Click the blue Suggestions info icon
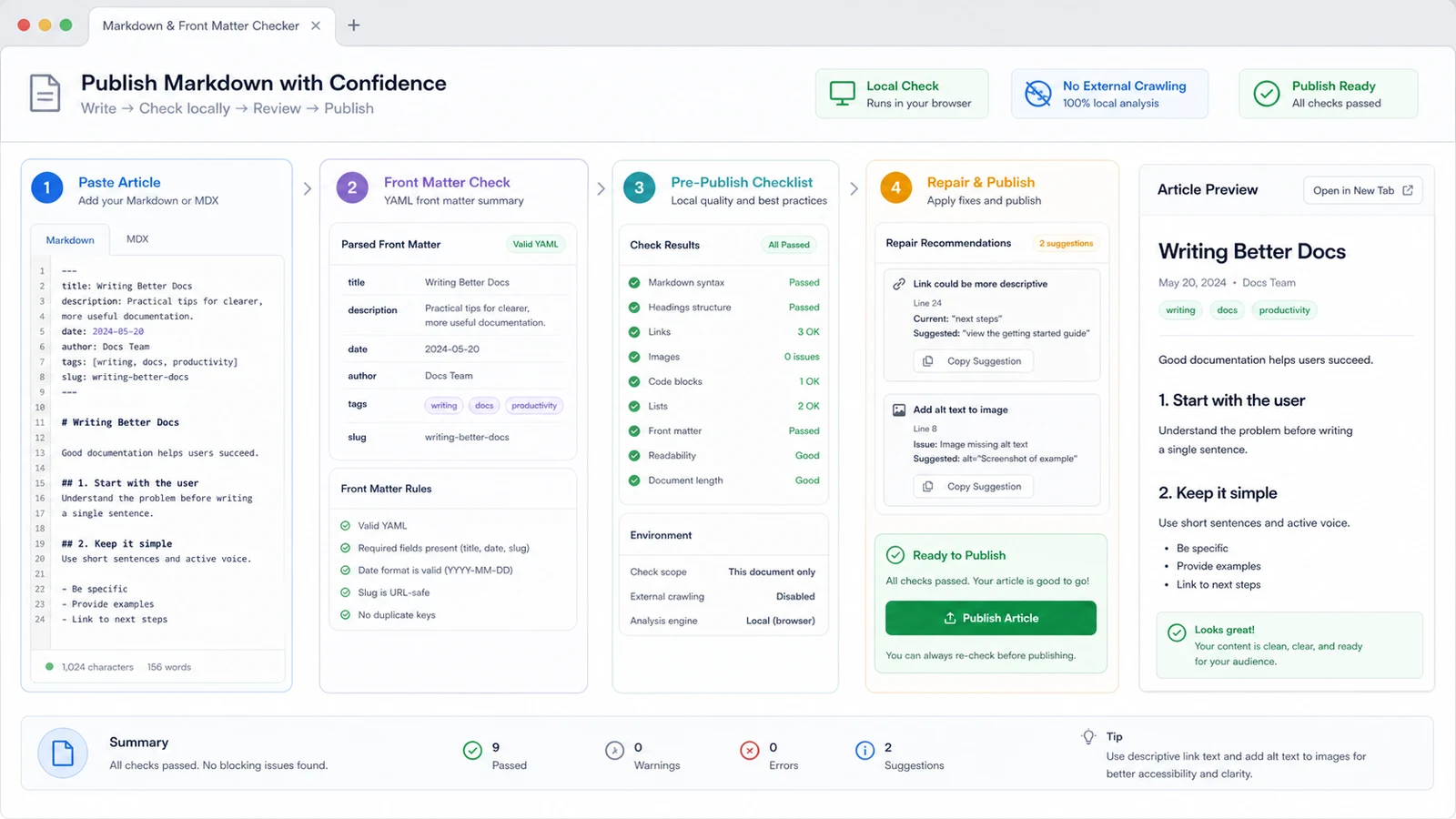Viewport: 1456px width, 819px height. click(864, 751)
